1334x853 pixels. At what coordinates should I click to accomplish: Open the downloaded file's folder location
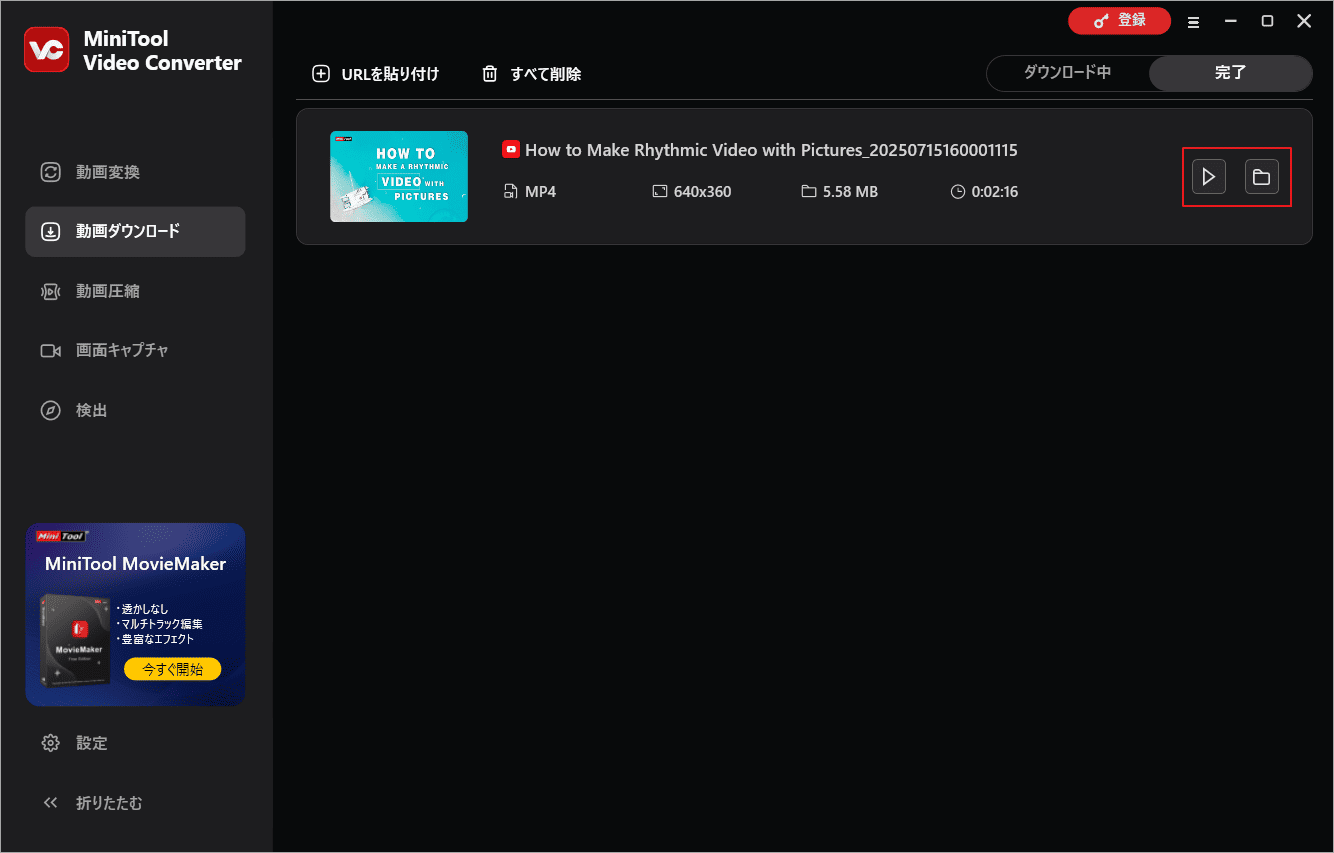pos(1262,177)
